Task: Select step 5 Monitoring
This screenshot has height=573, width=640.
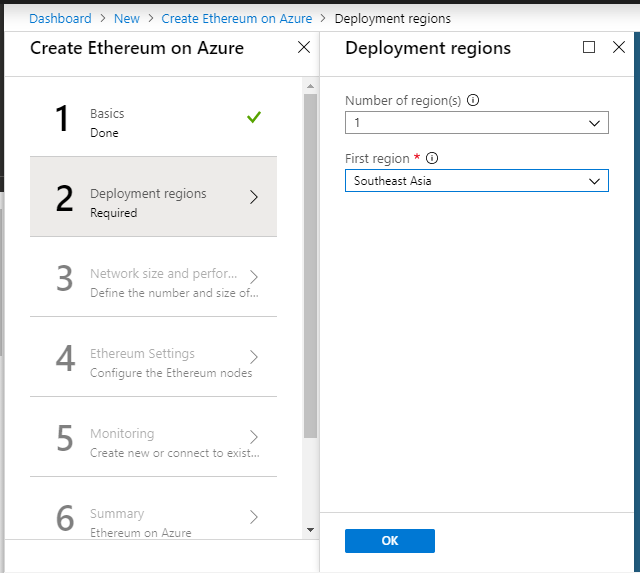Action: click(x=153, y=437)
